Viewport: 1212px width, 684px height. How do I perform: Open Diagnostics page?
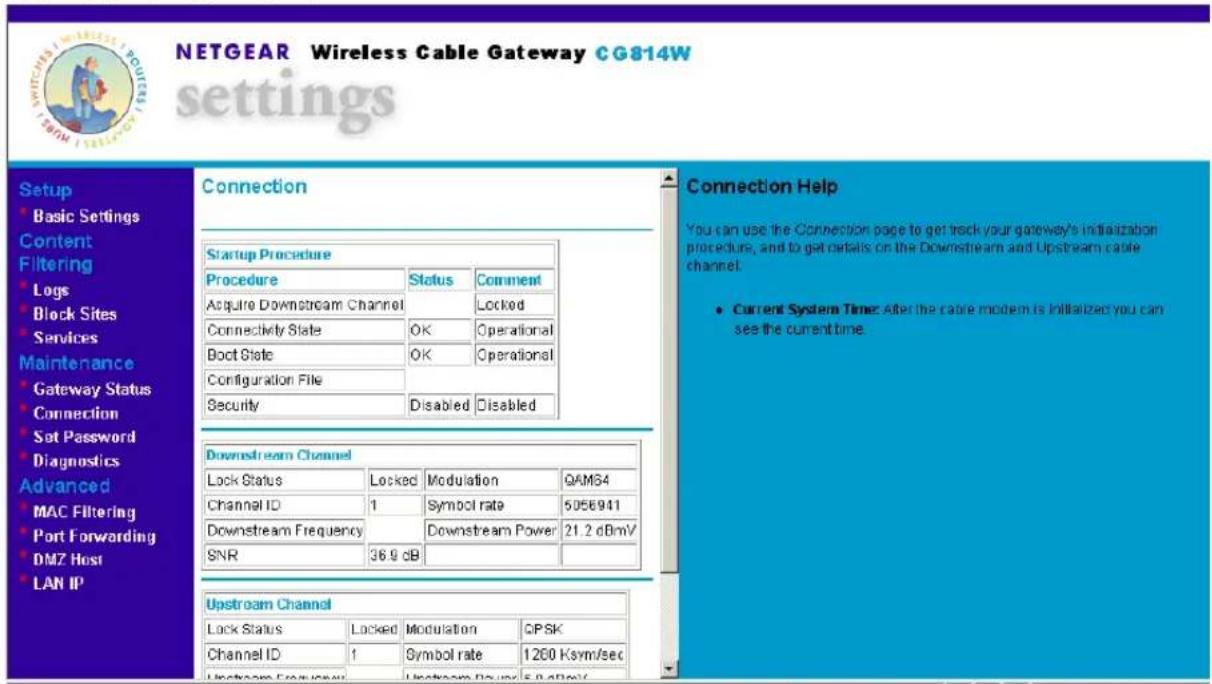(x=76, y=461)
